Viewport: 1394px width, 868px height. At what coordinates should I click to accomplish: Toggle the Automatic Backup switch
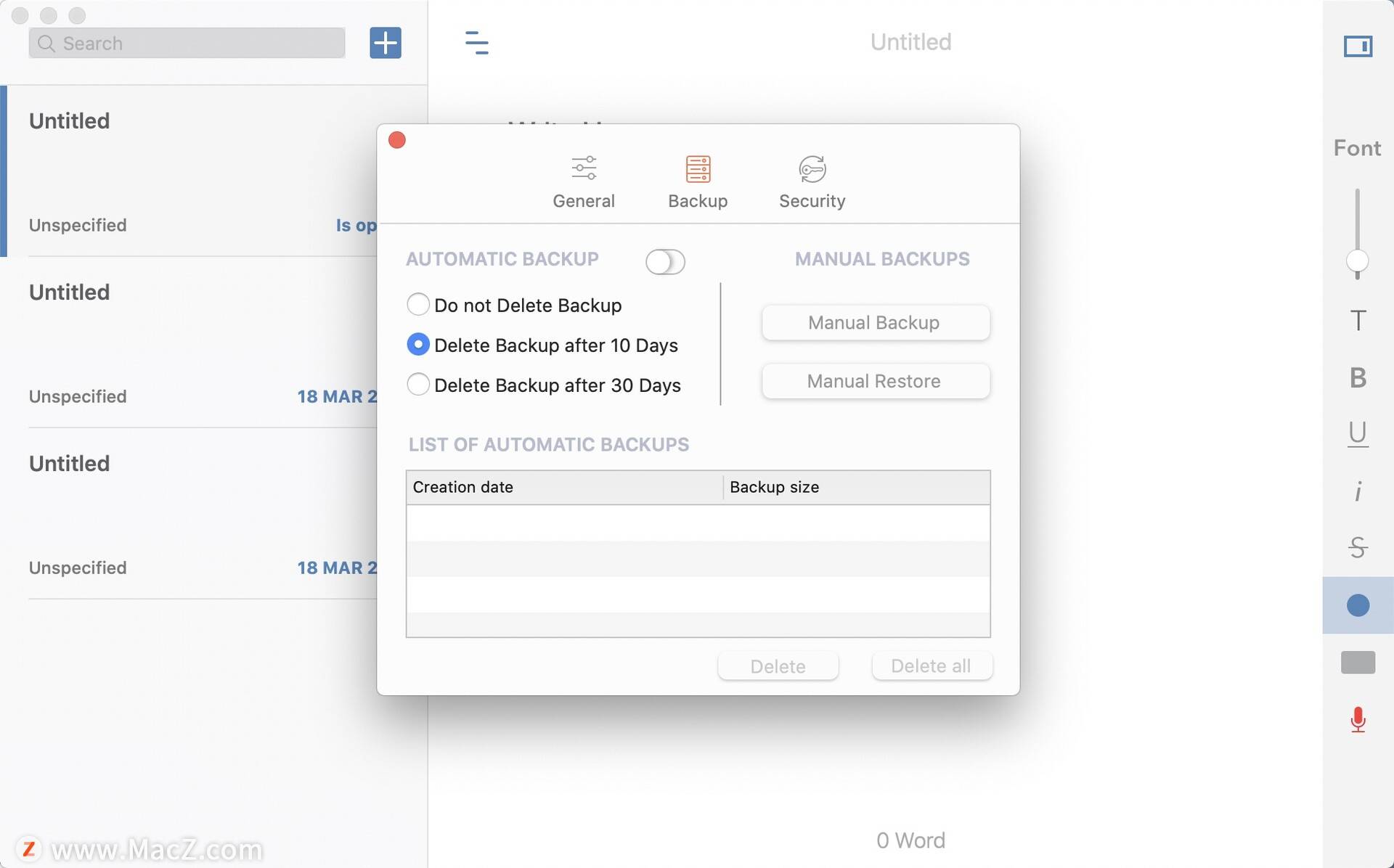[x=665, y=262]
